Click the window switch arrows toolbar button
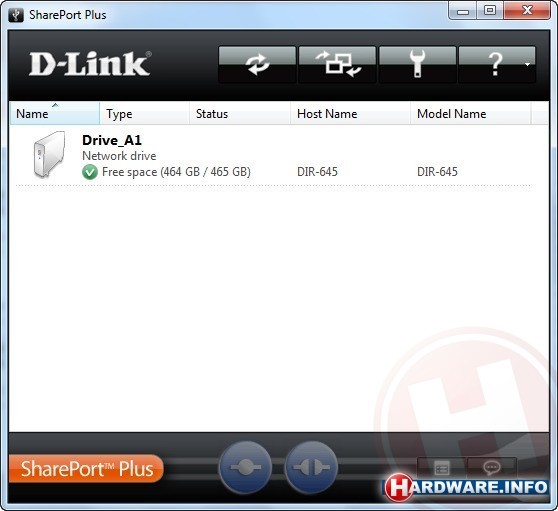 coord(337,64)
